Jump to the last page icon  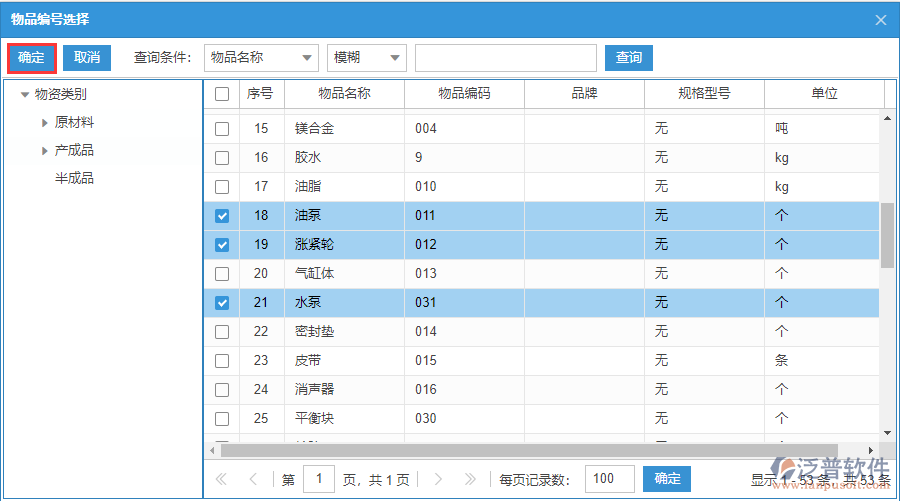click(470, 480)
